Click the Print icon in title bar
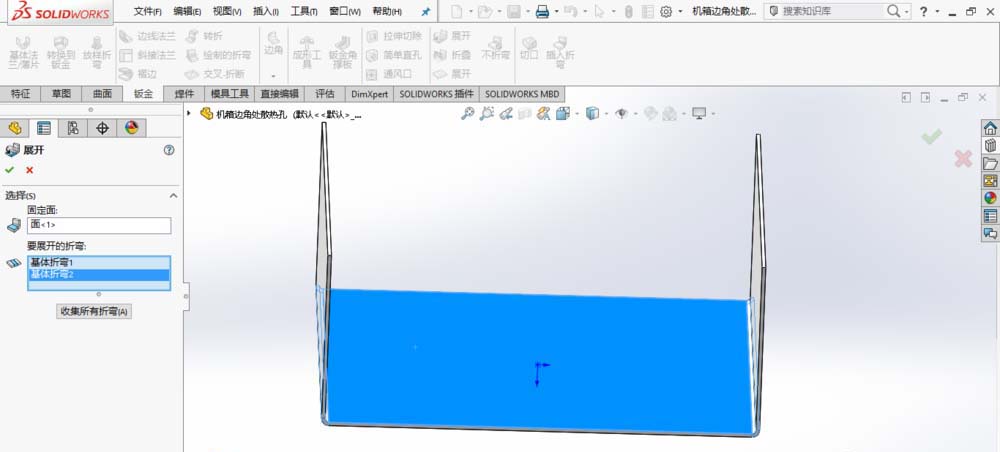Viewport: 1000px width, 452px height. [x=542, y=11]
